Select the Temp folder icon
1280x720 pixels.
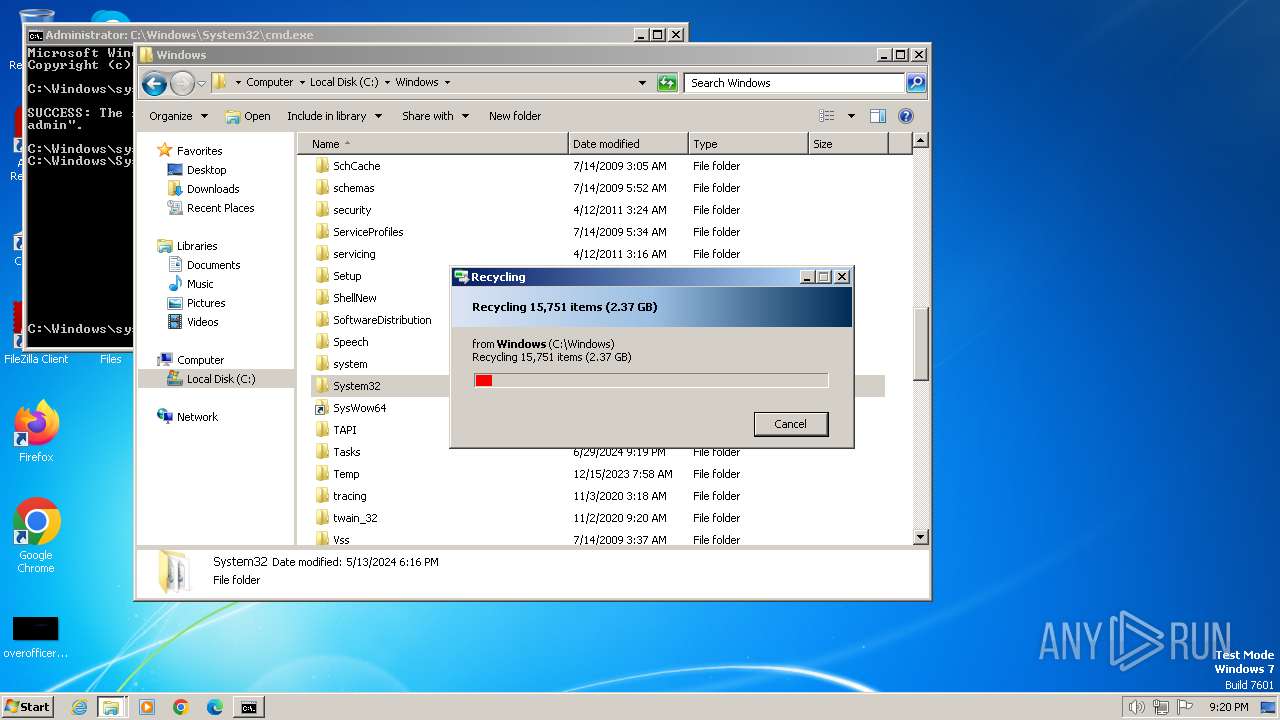coord(322,474)
